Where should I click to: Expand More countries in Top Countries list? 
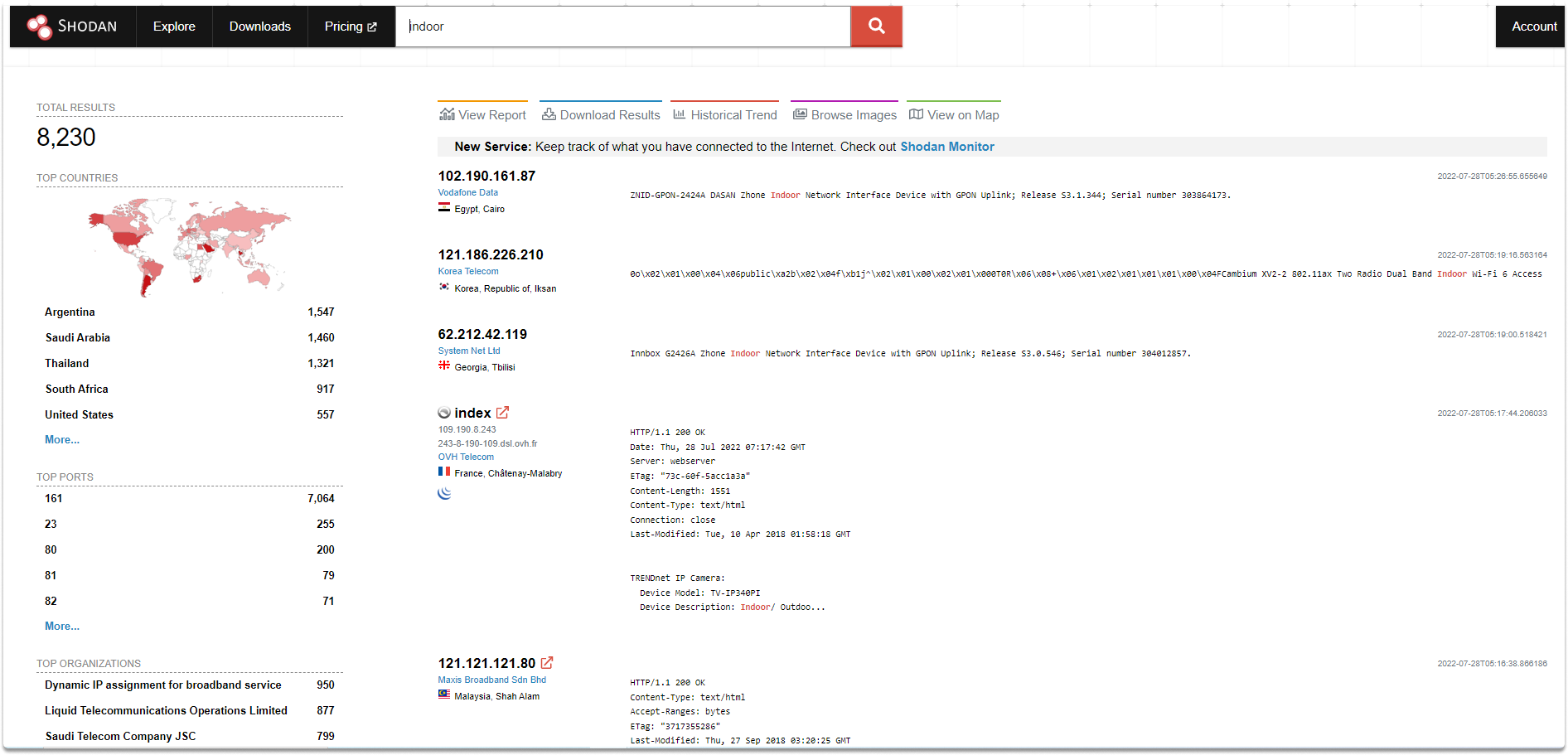coord(61,439)
